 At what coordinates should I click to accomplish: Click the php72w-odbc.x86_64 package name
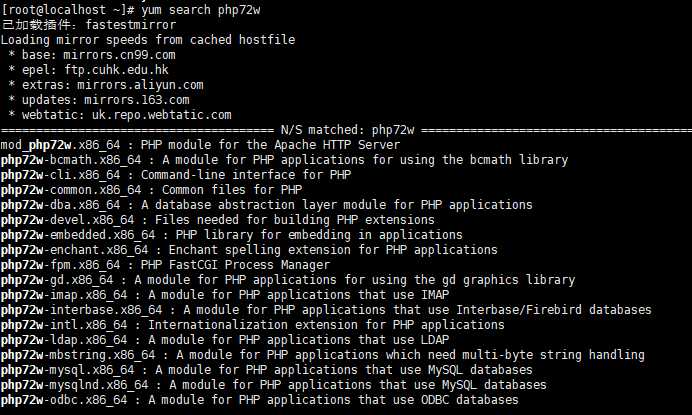tap(64, 400)
